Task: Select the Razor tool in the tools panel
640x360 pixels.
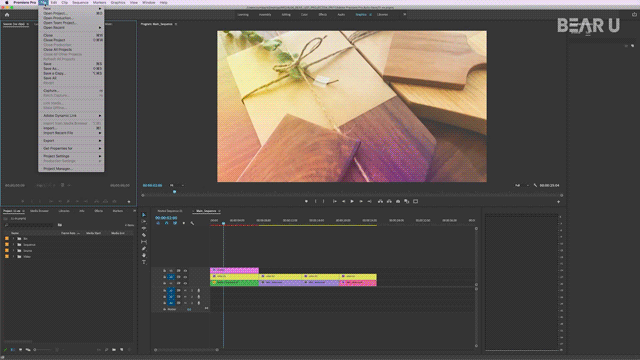Action: click(x=144, y=235)
